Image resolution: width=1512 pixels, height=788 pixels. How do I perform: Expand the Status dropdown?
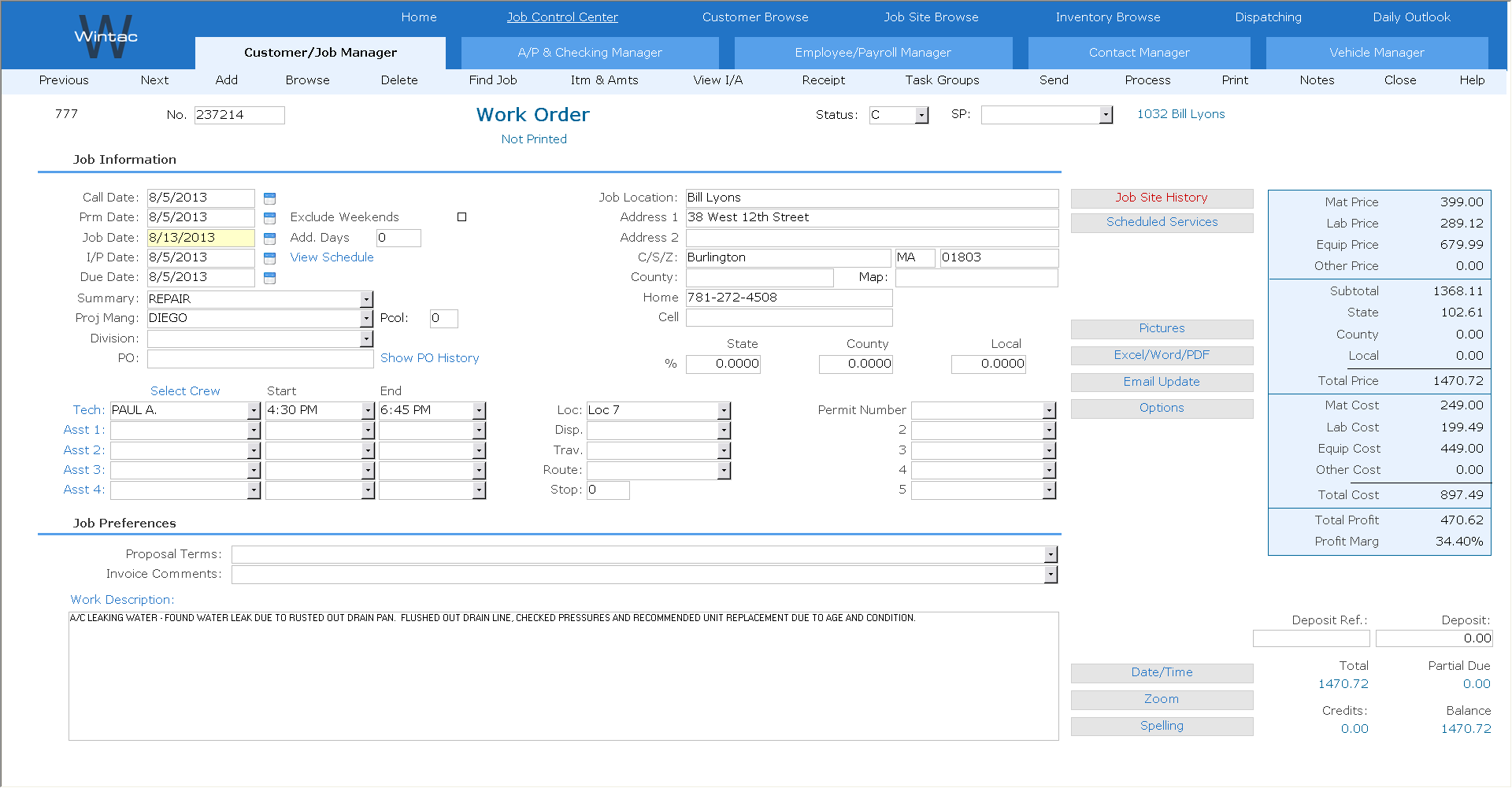(x=922, y=116)
